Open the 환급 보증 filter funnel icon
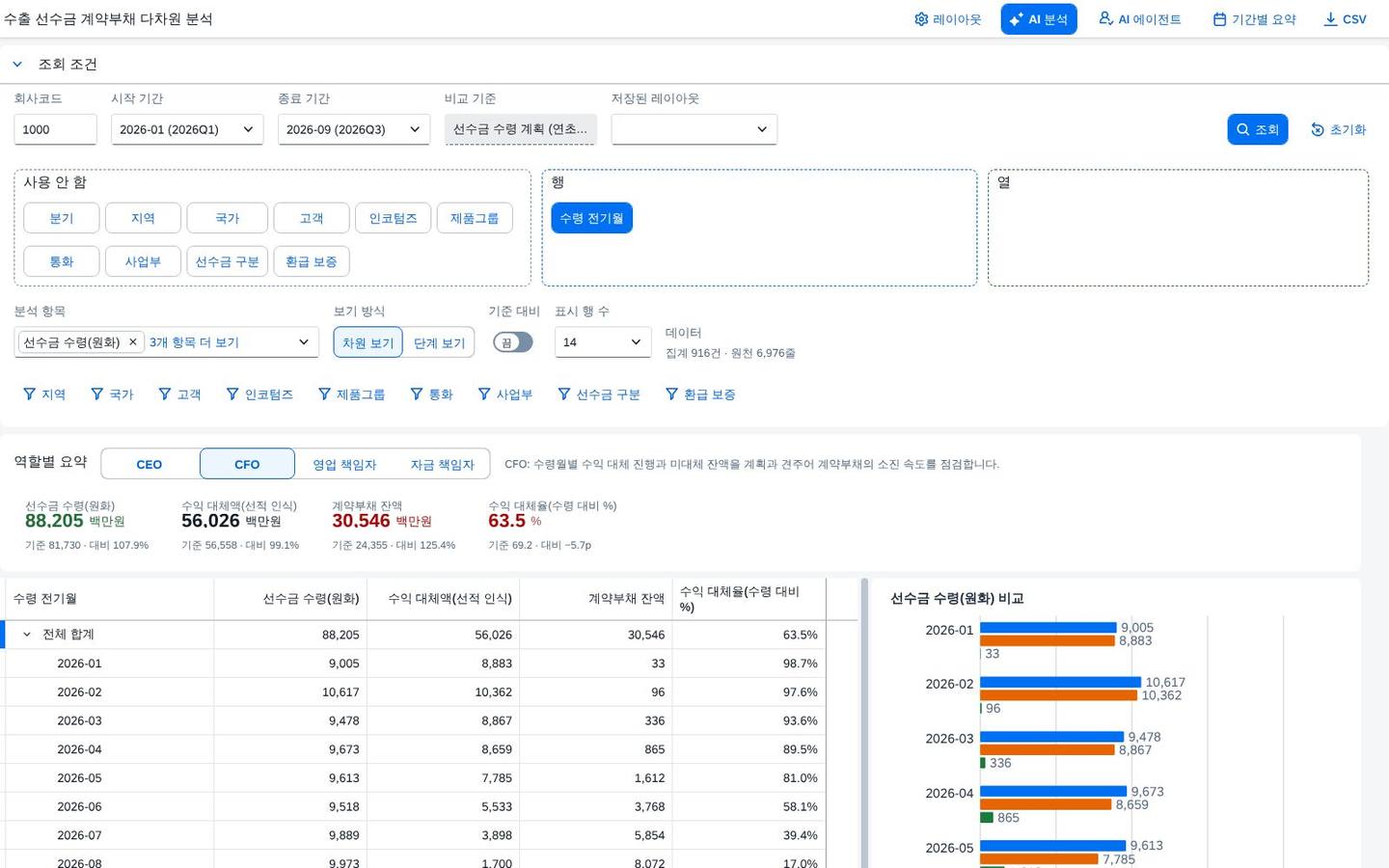 tap(671, 394)
